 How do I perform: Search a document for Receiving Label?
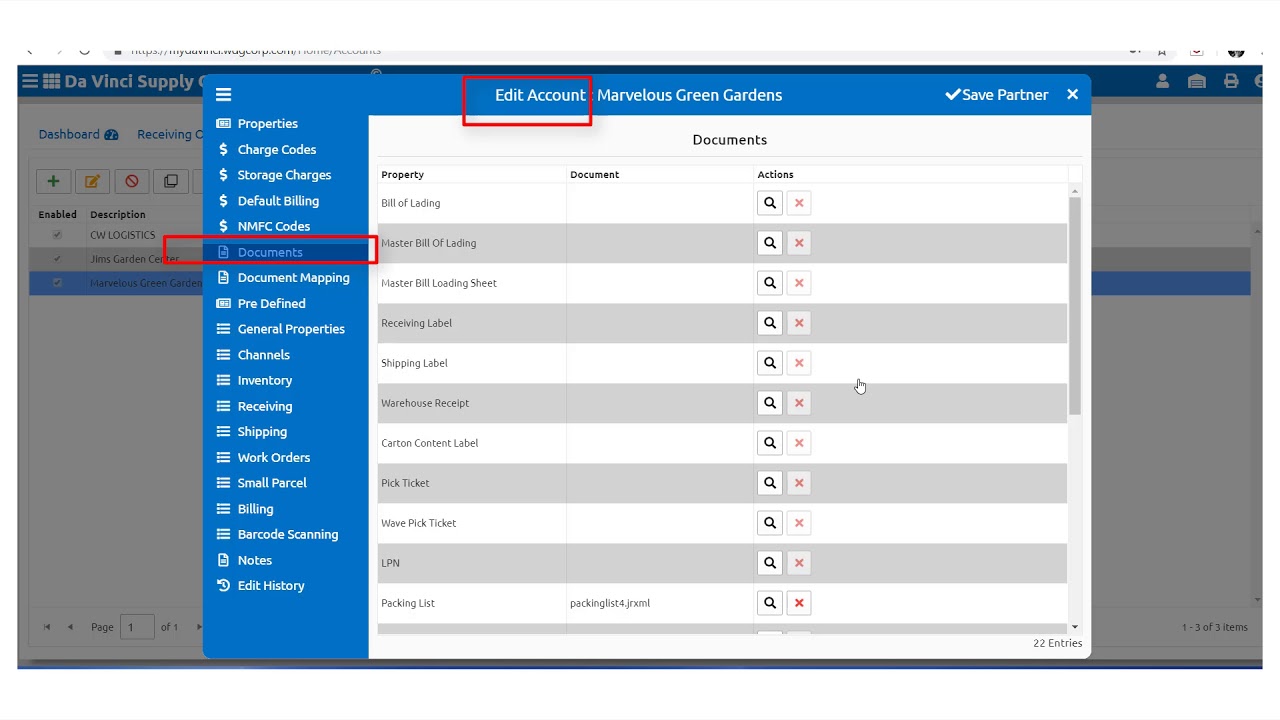click(770, 323)
